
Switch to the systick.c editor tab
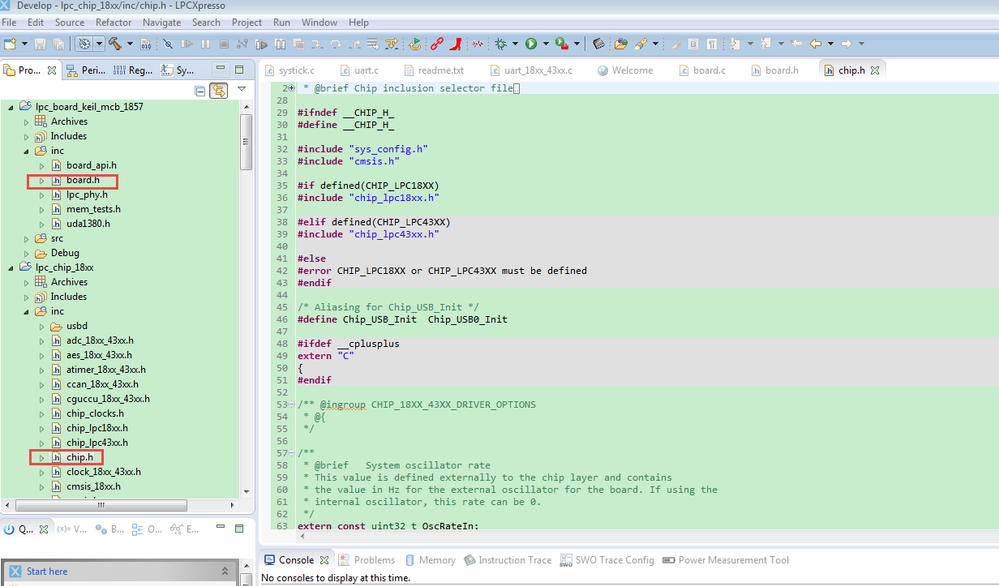click(x=290, y=70)
